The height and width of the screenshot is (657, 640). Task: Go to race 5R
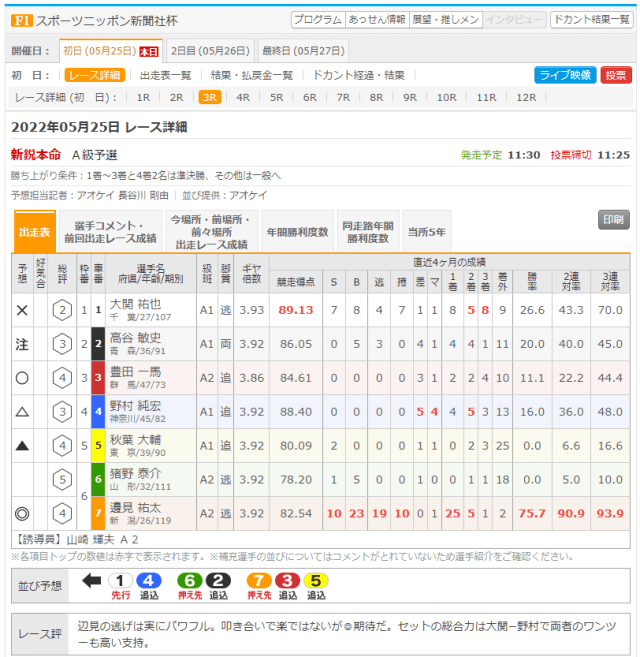coord(276,98)
